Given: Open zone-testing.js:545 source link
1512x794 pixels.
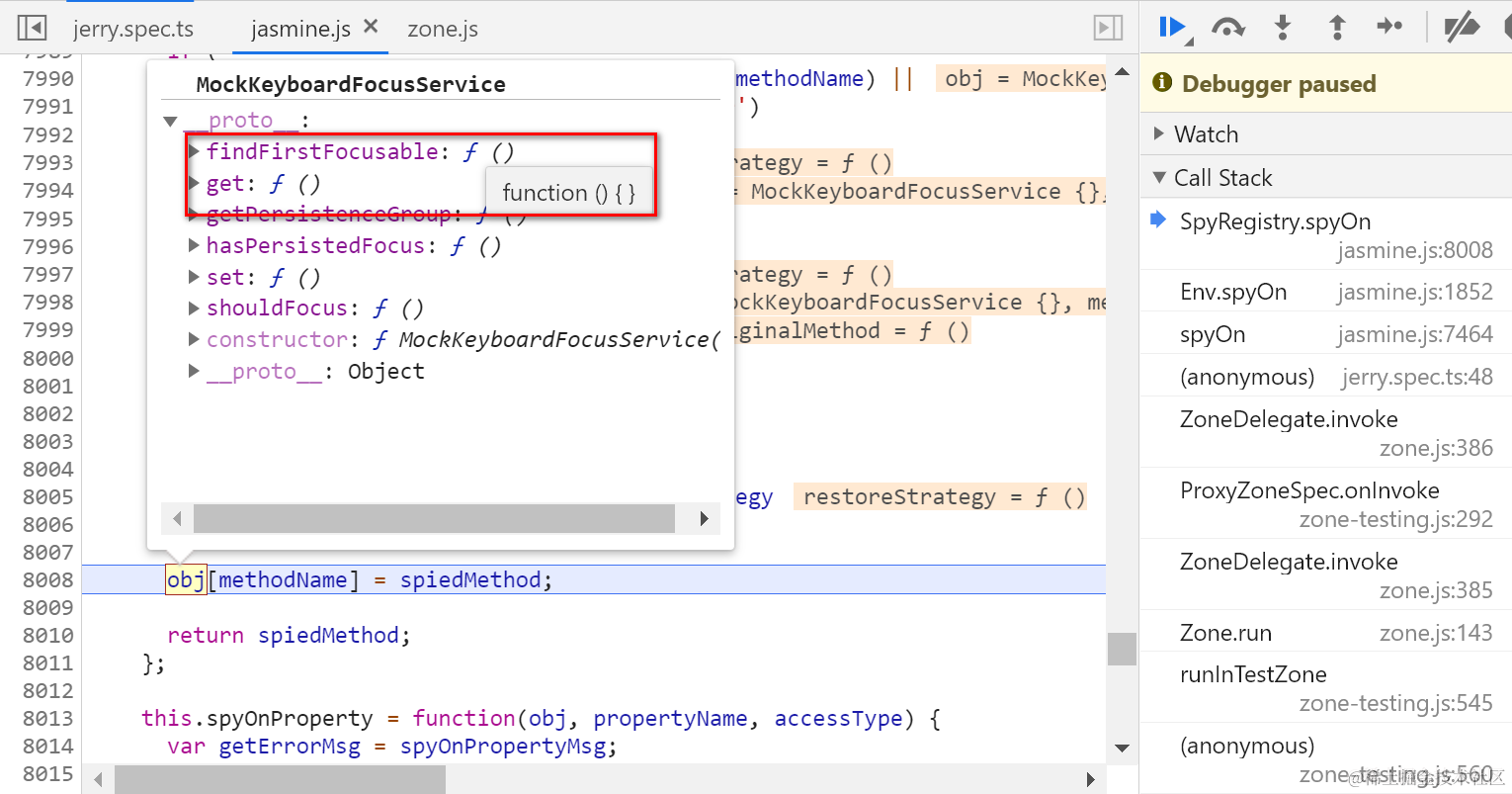Looking at the screenshot, I should point(1395,703).
